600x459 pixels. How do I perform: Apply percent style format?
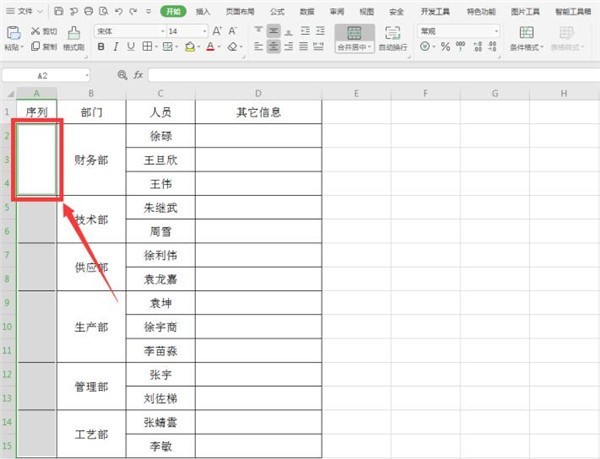[x=445, y=47]
